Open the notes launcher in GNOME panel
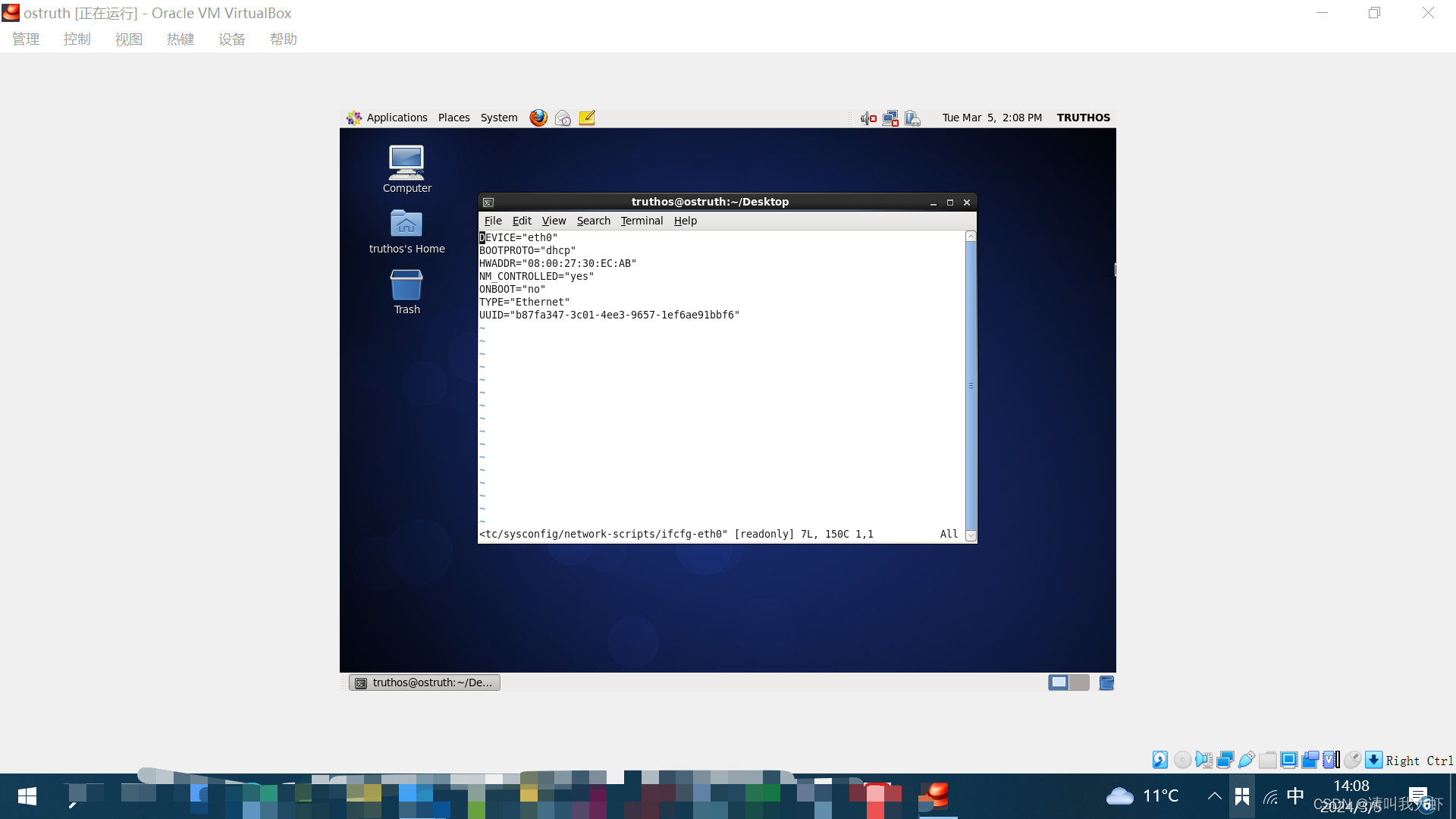The width and height of the screenshot is (1456, 819). tap(587, 118)
